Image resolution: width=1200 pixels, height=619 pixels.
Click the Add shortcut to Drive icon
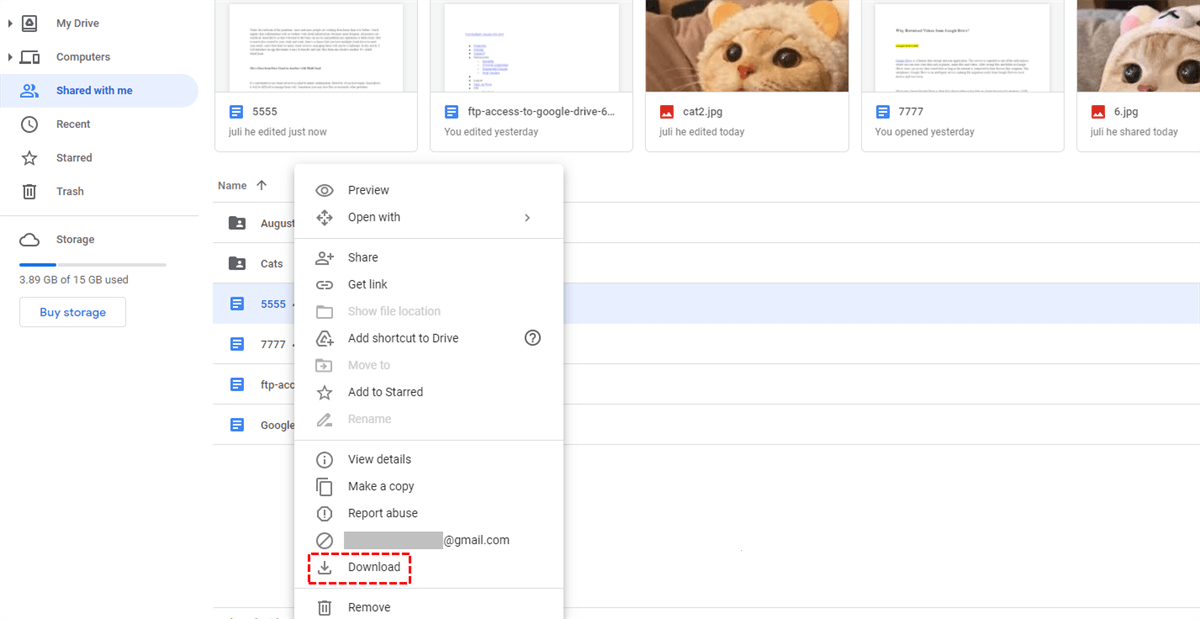[324, 339]
